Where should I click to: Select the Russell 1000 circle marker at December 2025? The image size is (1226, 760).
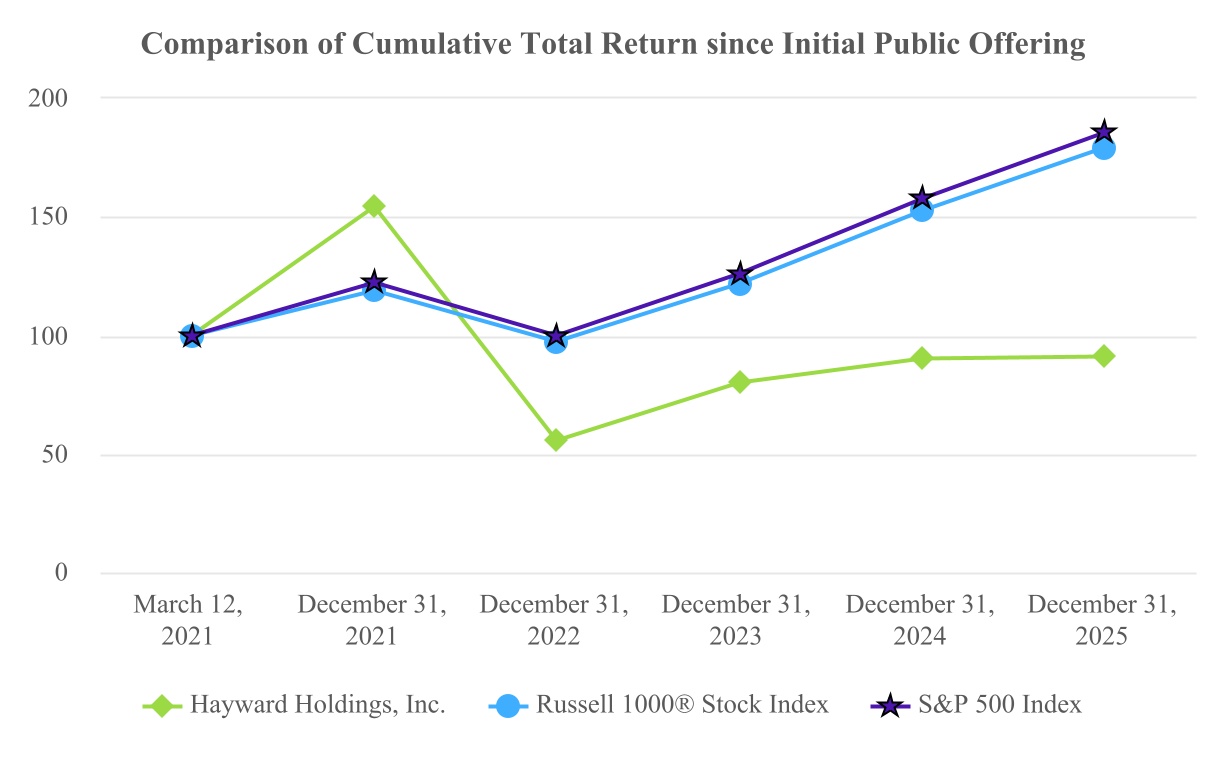click(1104, 149)
